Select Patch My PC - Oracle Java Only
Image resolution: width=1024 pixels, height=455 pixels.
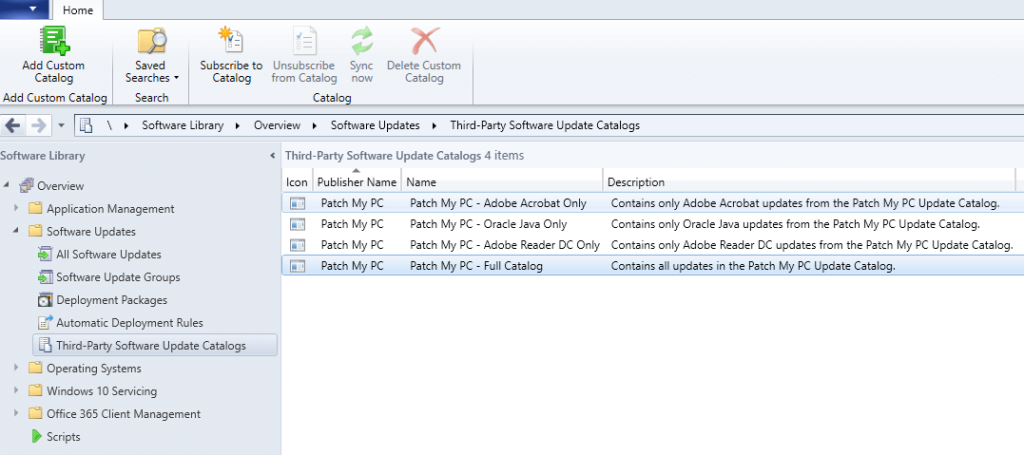point(488,224)
